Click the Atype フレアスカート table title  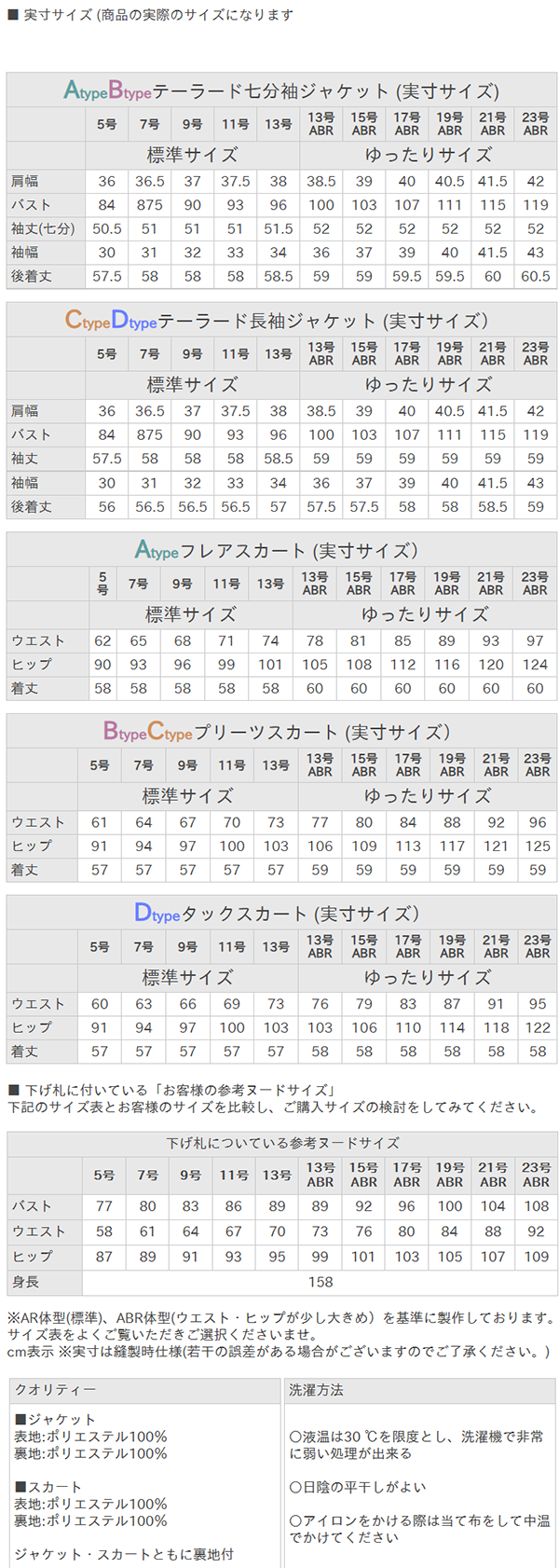(x=277, y=550)
